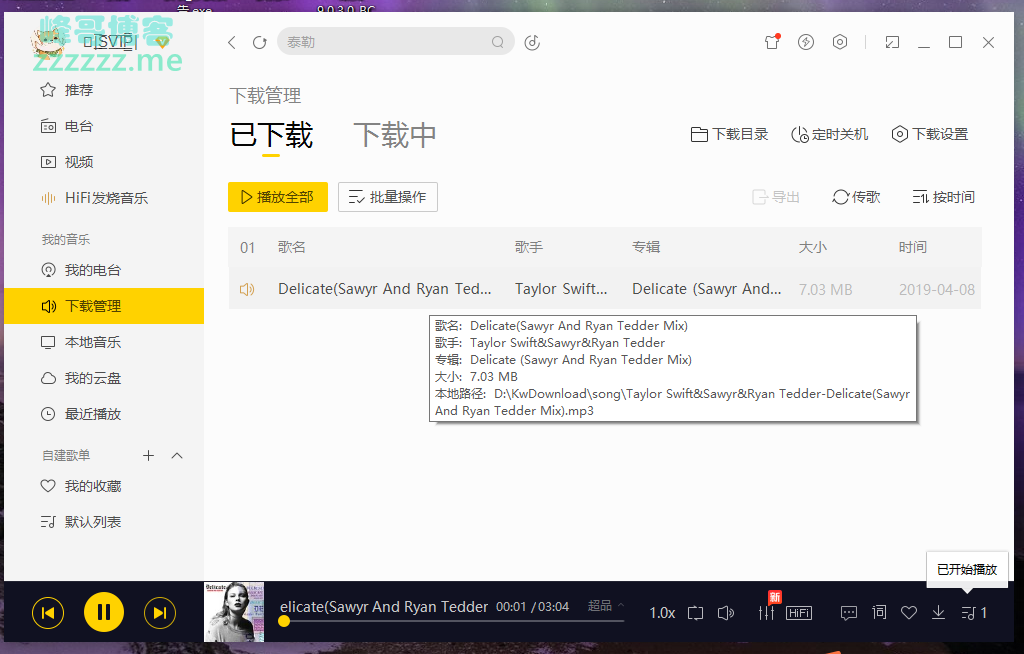Toggle the HiFi mode button

(x=799, y=612)
